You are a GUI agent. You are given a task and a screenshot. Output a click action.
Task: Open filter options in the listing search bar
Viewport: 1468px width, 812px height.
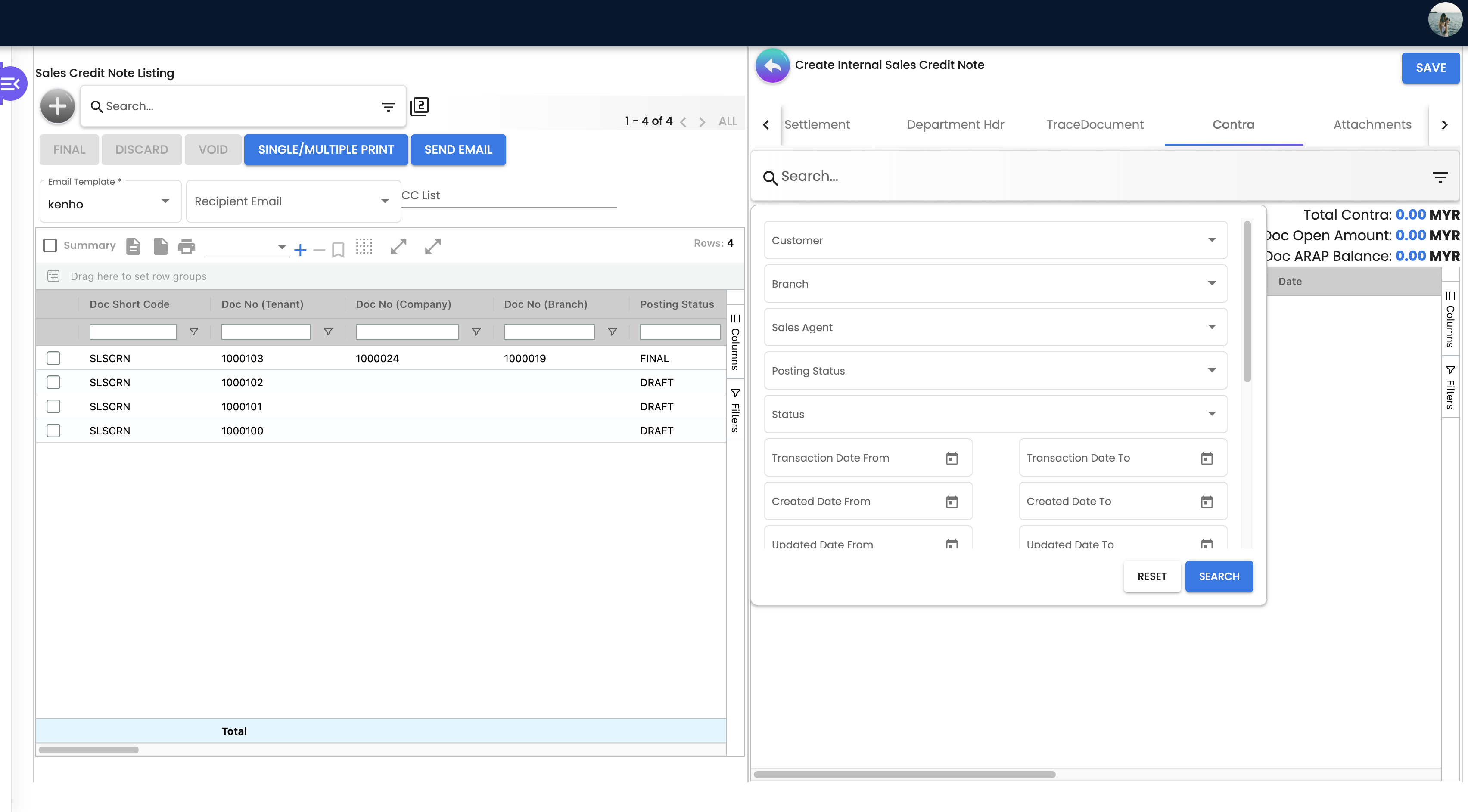(388, 106)
